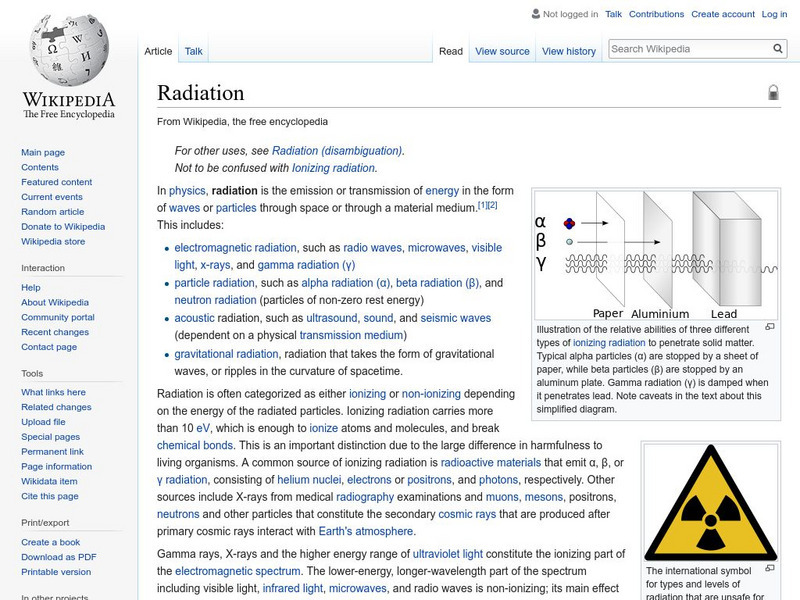Image resolution: width=800 pixels, height=600 pixels.
Task: Click the Wikipedia globe logo
Action: [69, 49]
